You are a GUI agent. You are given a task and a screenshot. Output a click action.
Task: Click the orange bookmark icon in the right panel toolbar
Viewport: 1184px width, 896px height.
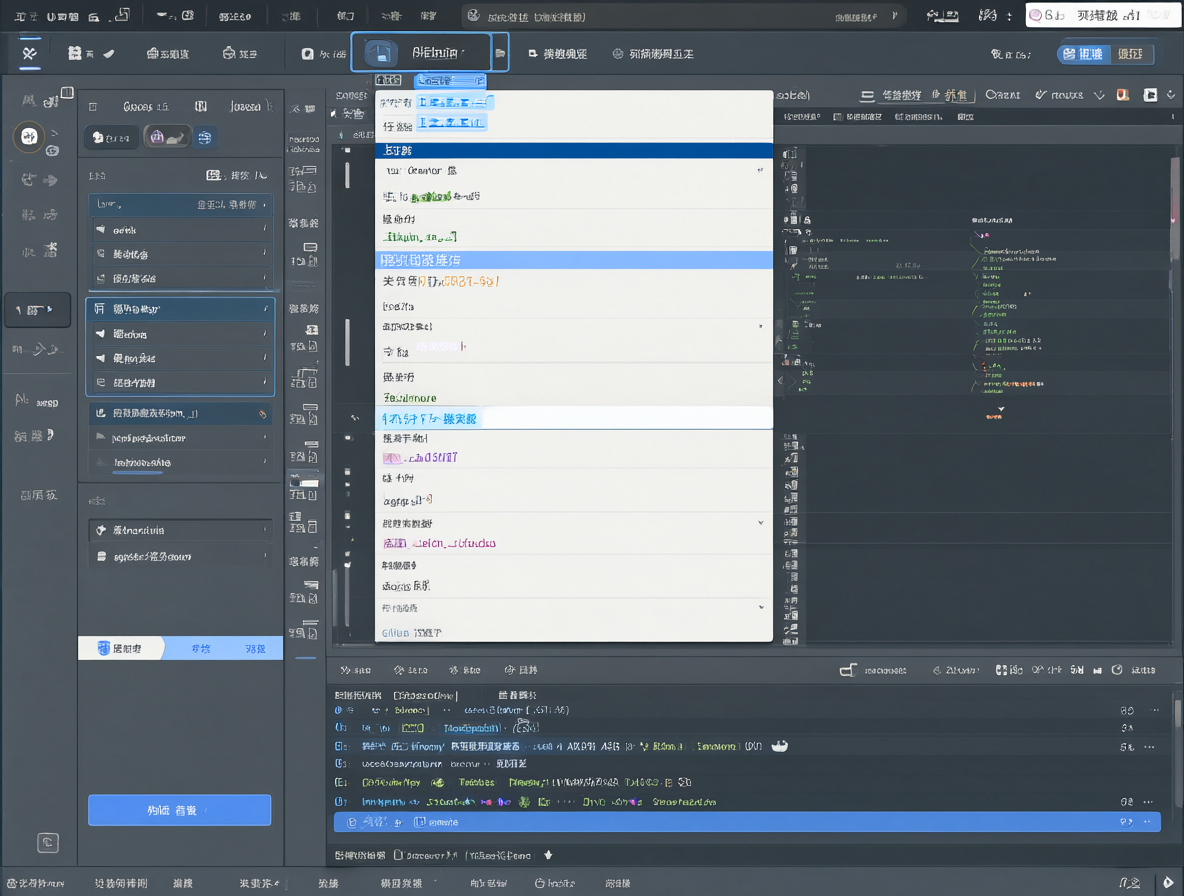click(x=1123, y=94)
